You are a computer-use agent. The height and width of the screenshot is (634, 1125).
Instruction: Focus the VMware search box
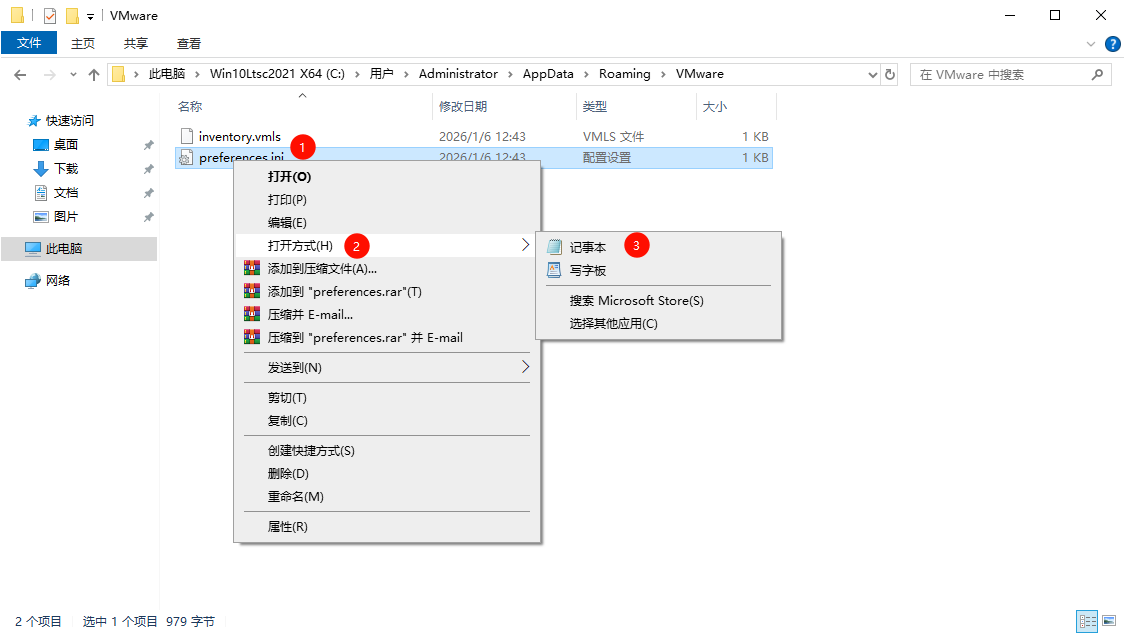1011,75
